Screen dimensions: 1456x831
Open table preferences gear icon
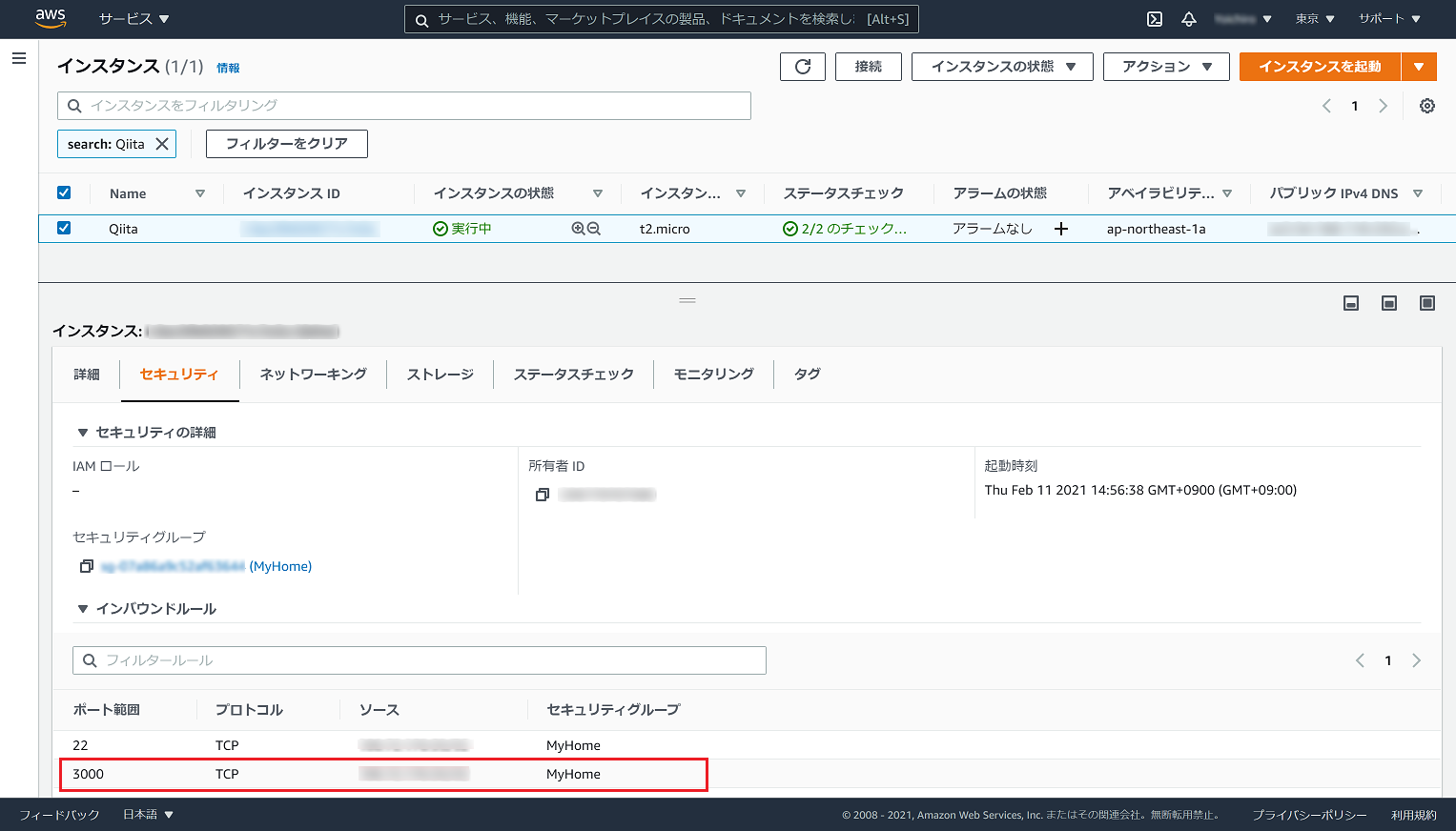coord(1427,106)
